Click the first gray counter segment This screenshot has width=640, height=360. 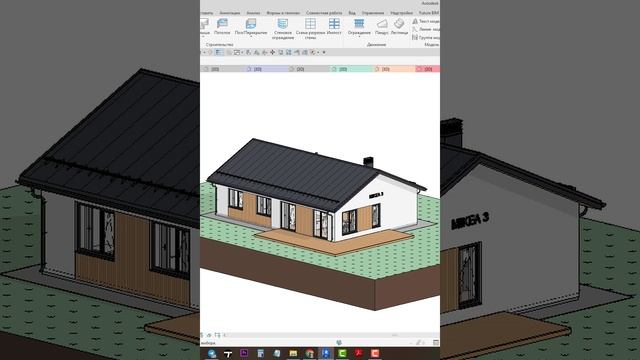tap(222, 69)
